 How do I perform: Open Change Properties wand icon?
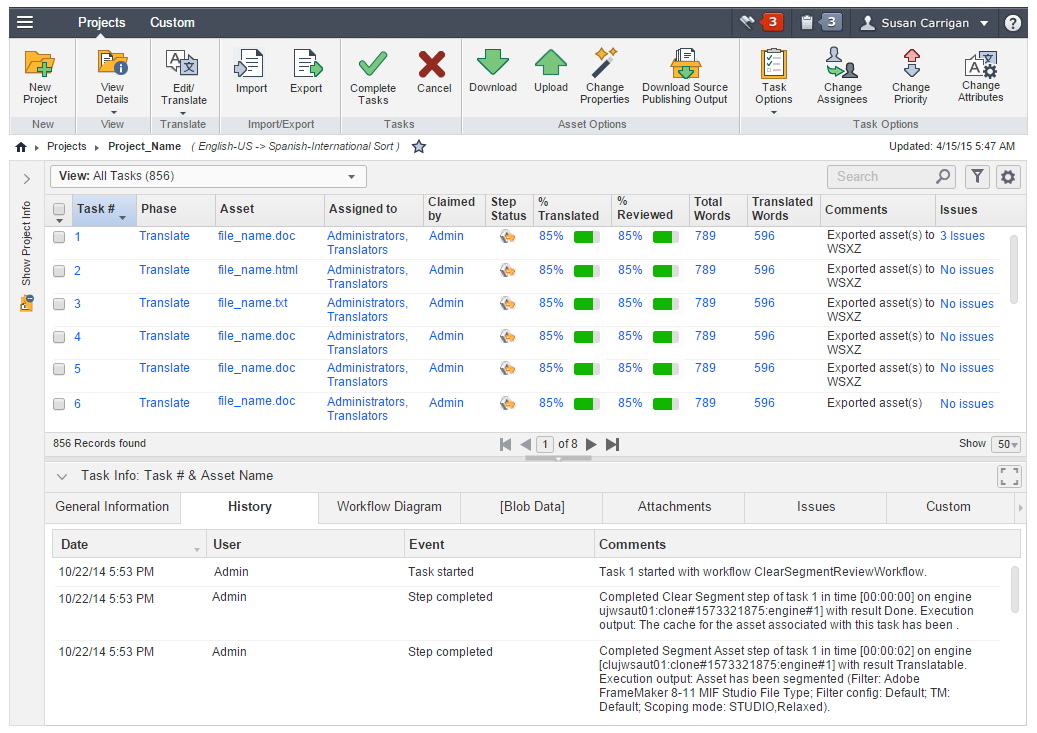coord(605,62)
